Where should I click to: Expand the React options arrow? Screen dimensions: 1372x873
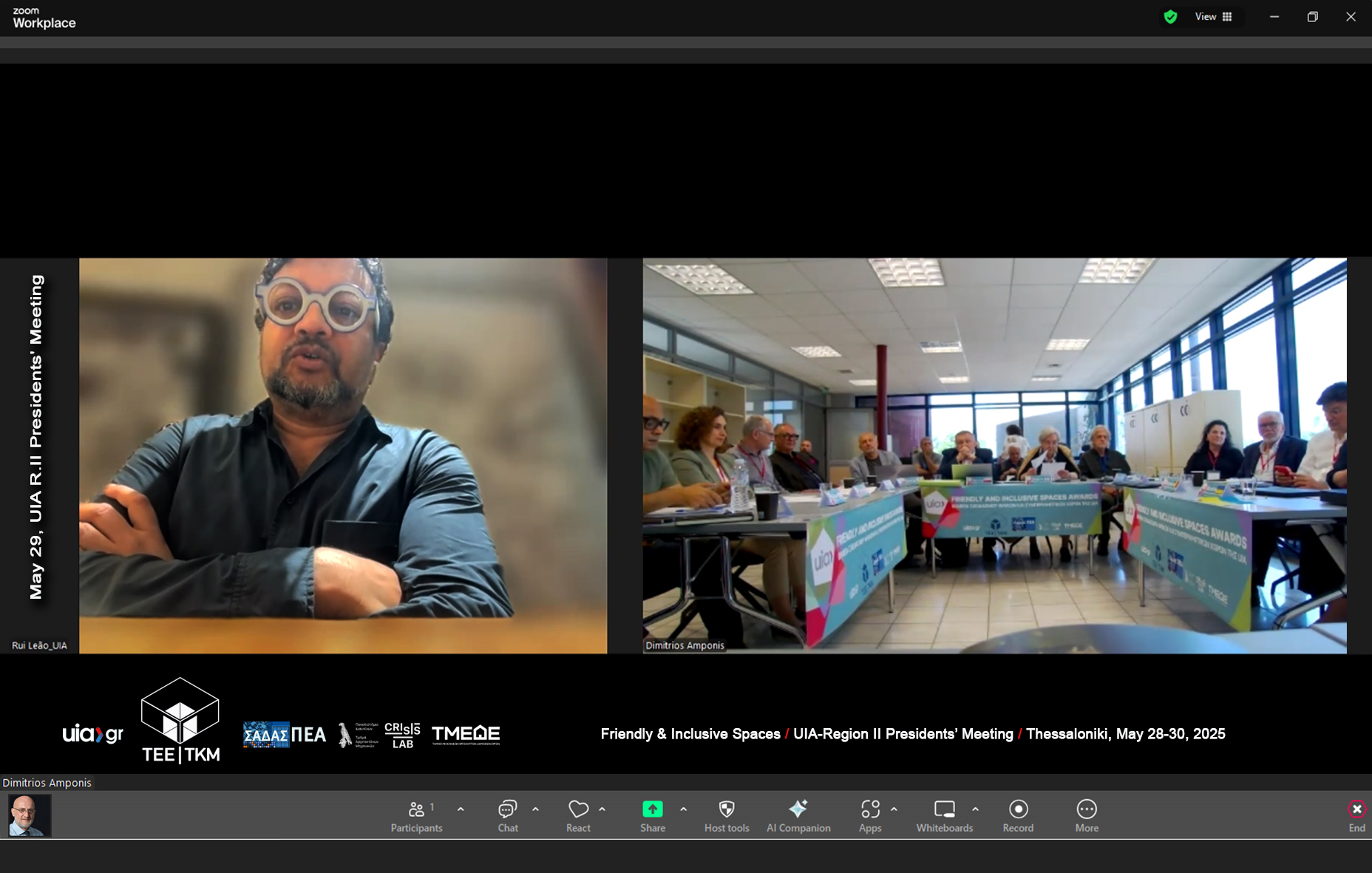(x=602, y=809)
